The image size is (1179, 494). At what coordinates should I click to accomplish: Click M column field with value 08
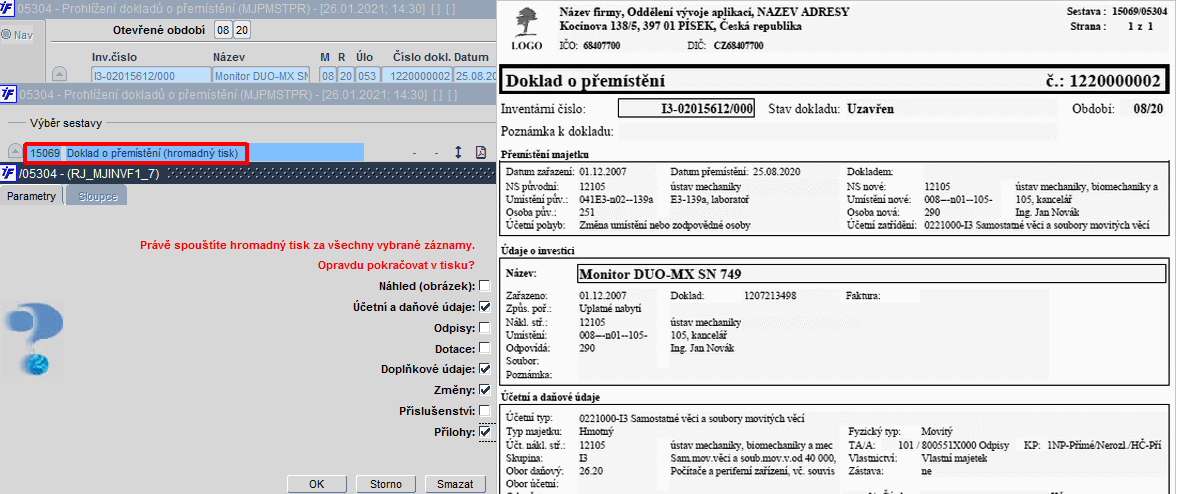327,75
